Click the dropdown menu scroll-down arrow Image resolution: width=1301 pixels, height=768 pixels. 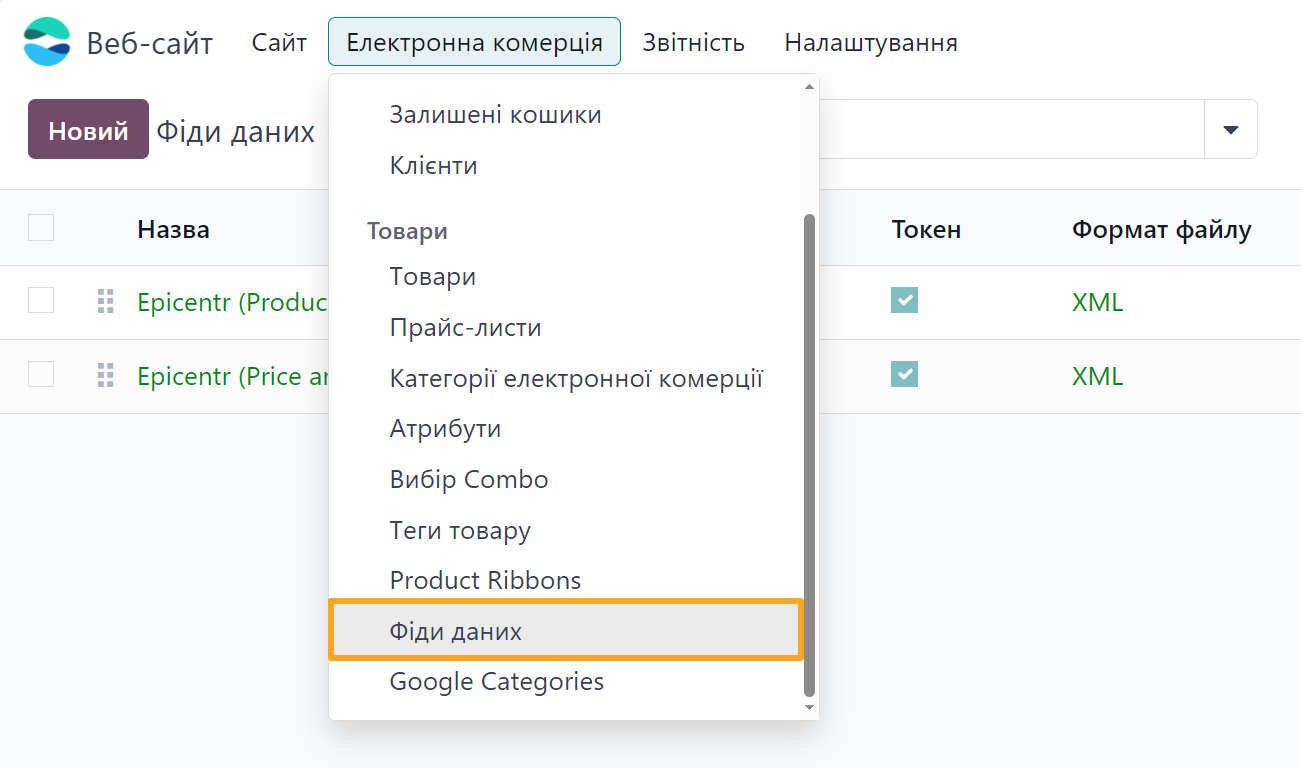click(810, 708)
